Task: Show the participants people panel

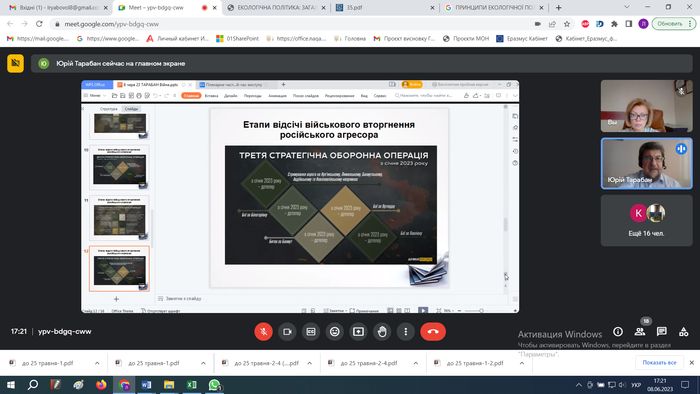Action: coord(640,332)
